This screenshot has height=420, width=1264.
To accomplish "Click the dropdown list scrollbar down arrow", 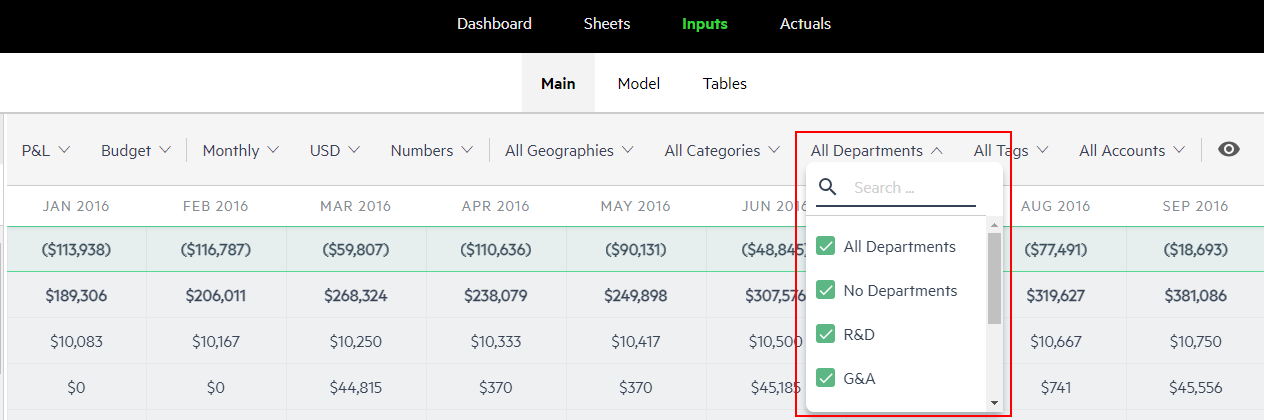I will pos(994,403).
